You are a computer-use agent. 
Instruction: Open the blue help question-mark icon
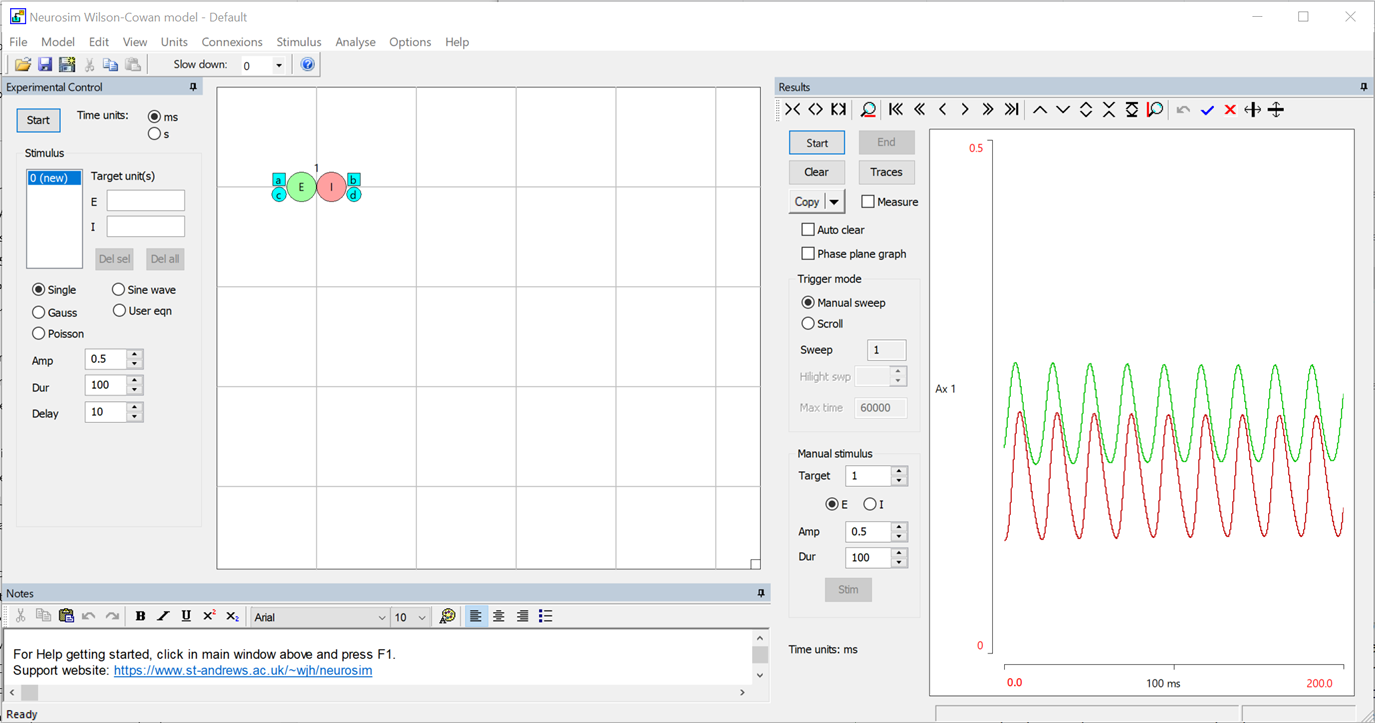tap(308, 65)
